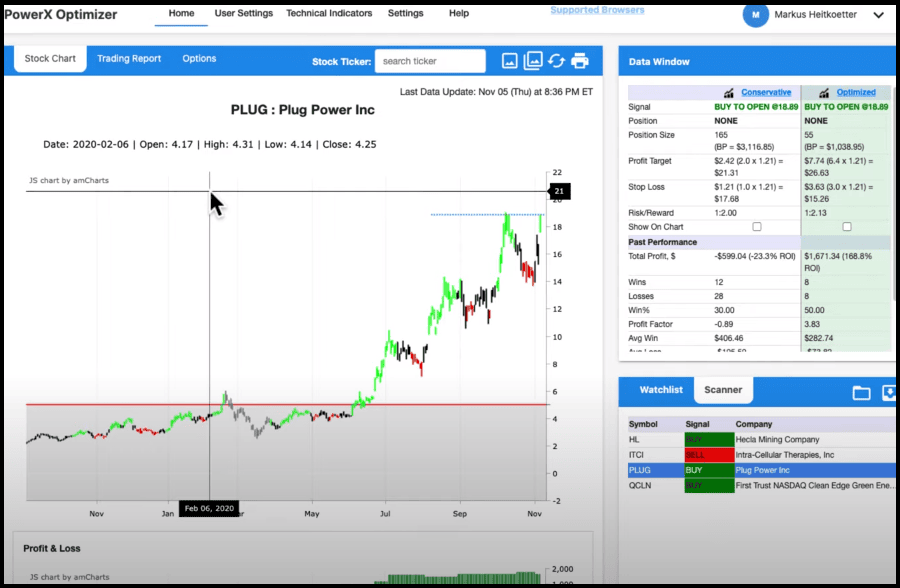Viewport: 900px width, 588px height.
Task: Click the Optimized strategy link
Action: pos(856,92)
